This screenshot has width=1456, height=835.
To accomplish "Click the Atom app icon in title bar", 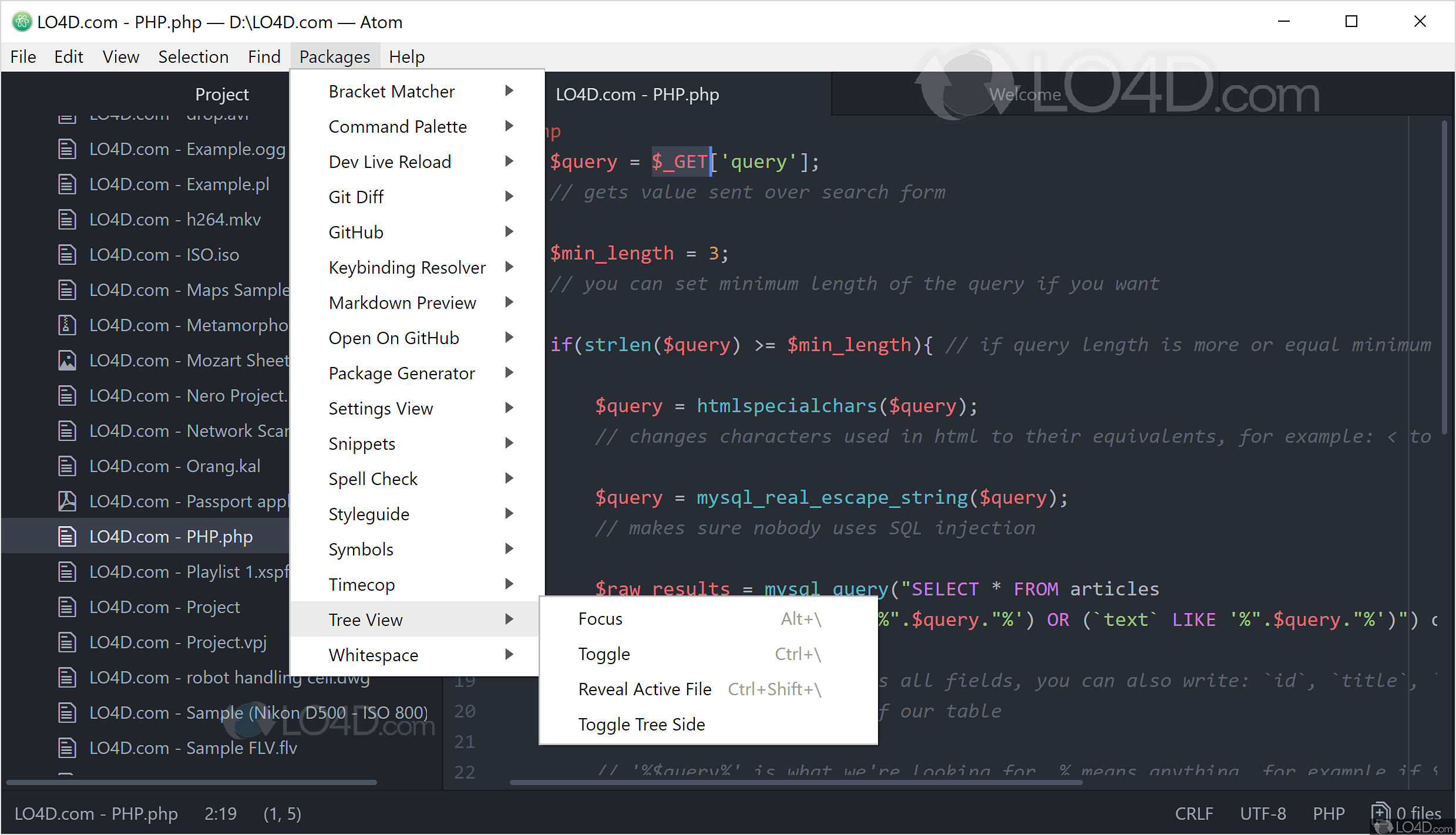I will pos(22,22).
